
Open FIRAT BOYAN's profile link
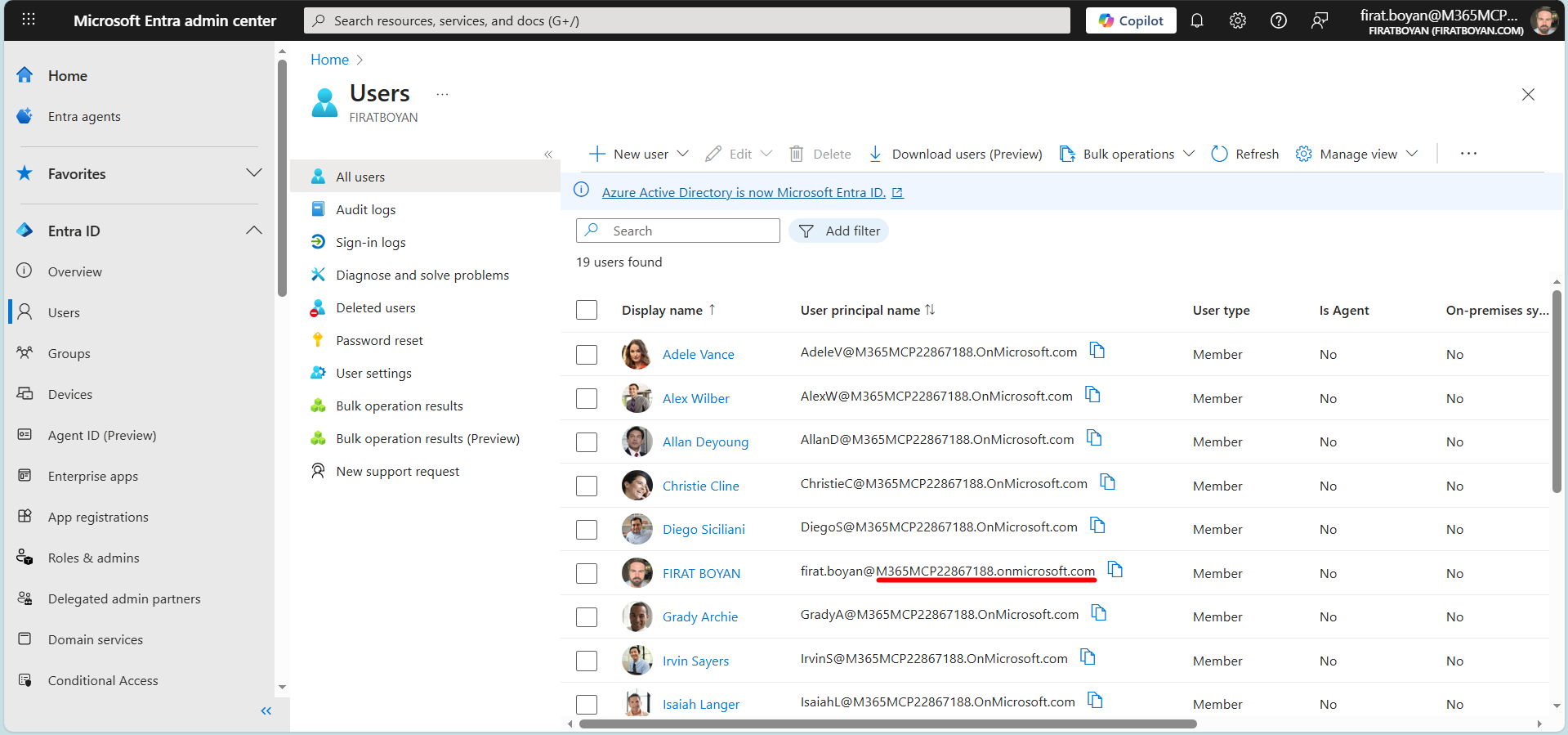pyautogui.click(x=701, y=574)
